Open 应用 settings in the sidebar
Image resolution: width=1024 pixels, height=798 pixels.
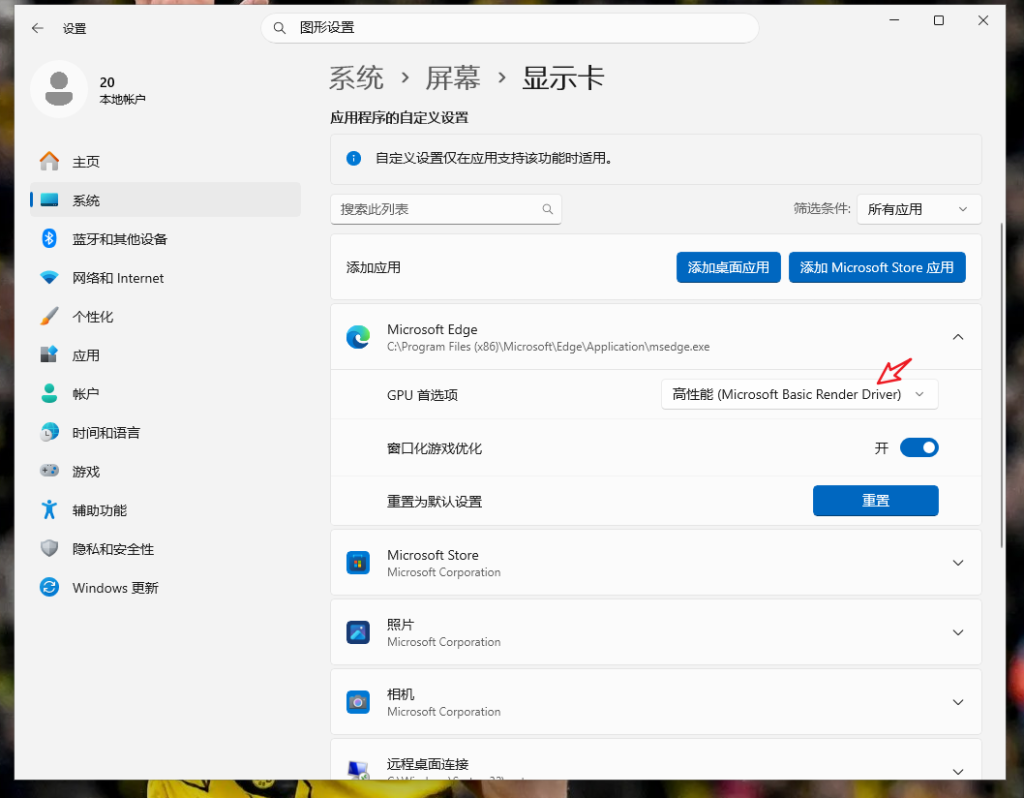tap(165, 355)
